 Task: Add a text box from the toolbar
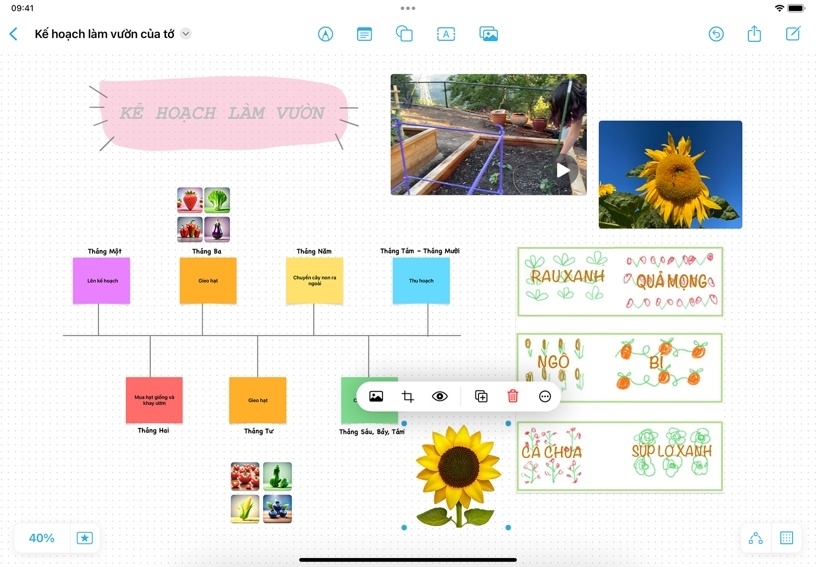(x=446, y=34)
